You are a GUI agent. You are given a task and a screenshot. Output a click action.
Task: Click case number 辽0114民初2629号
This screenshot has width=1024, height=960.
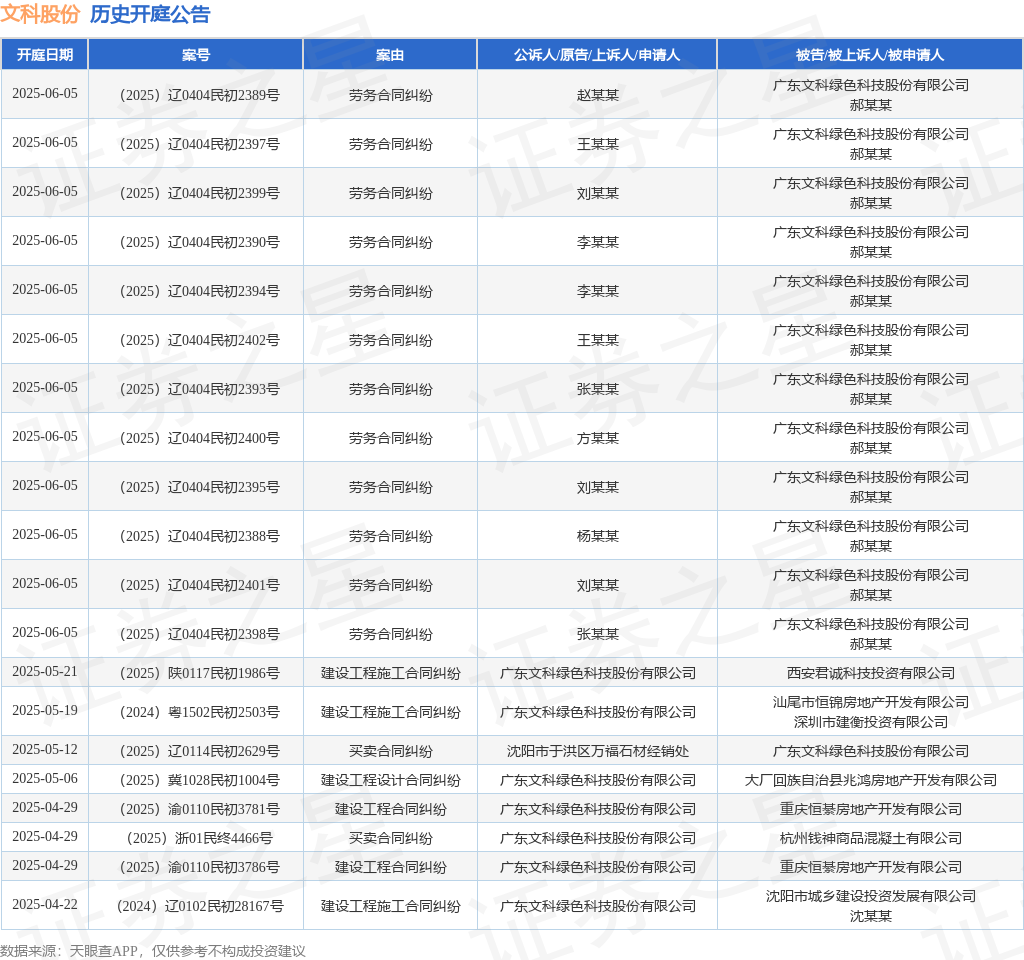pyautogui.click(x=200, y=752)
